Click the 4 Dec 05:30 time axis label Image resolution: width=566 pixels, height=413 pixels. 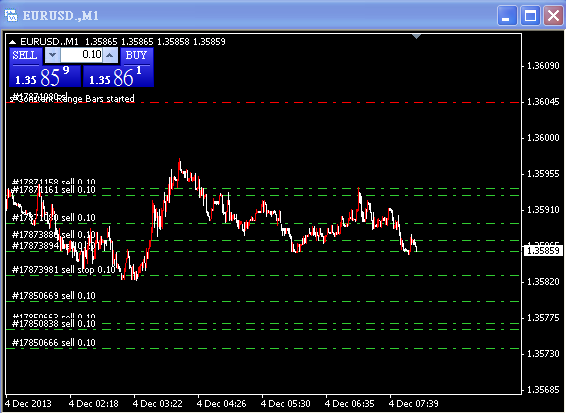[286, 404]
